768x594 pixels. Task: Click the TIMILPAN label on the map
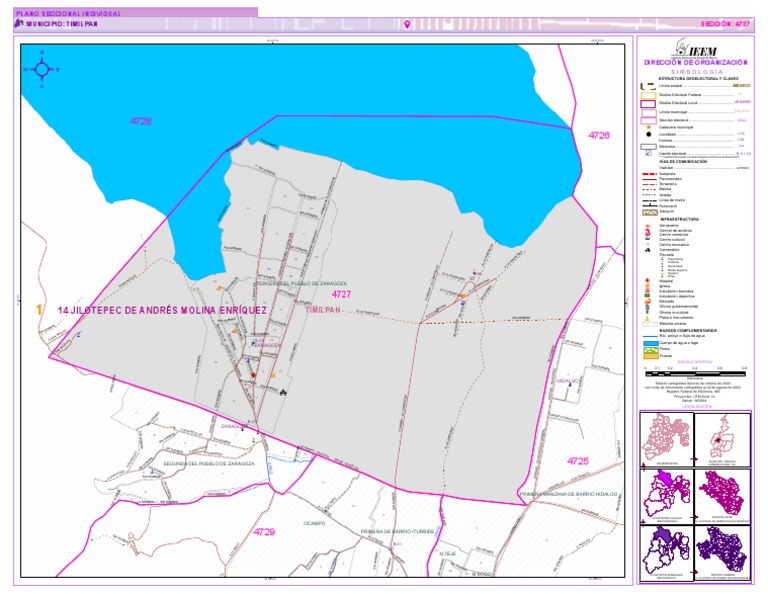[x=323, y=310]
